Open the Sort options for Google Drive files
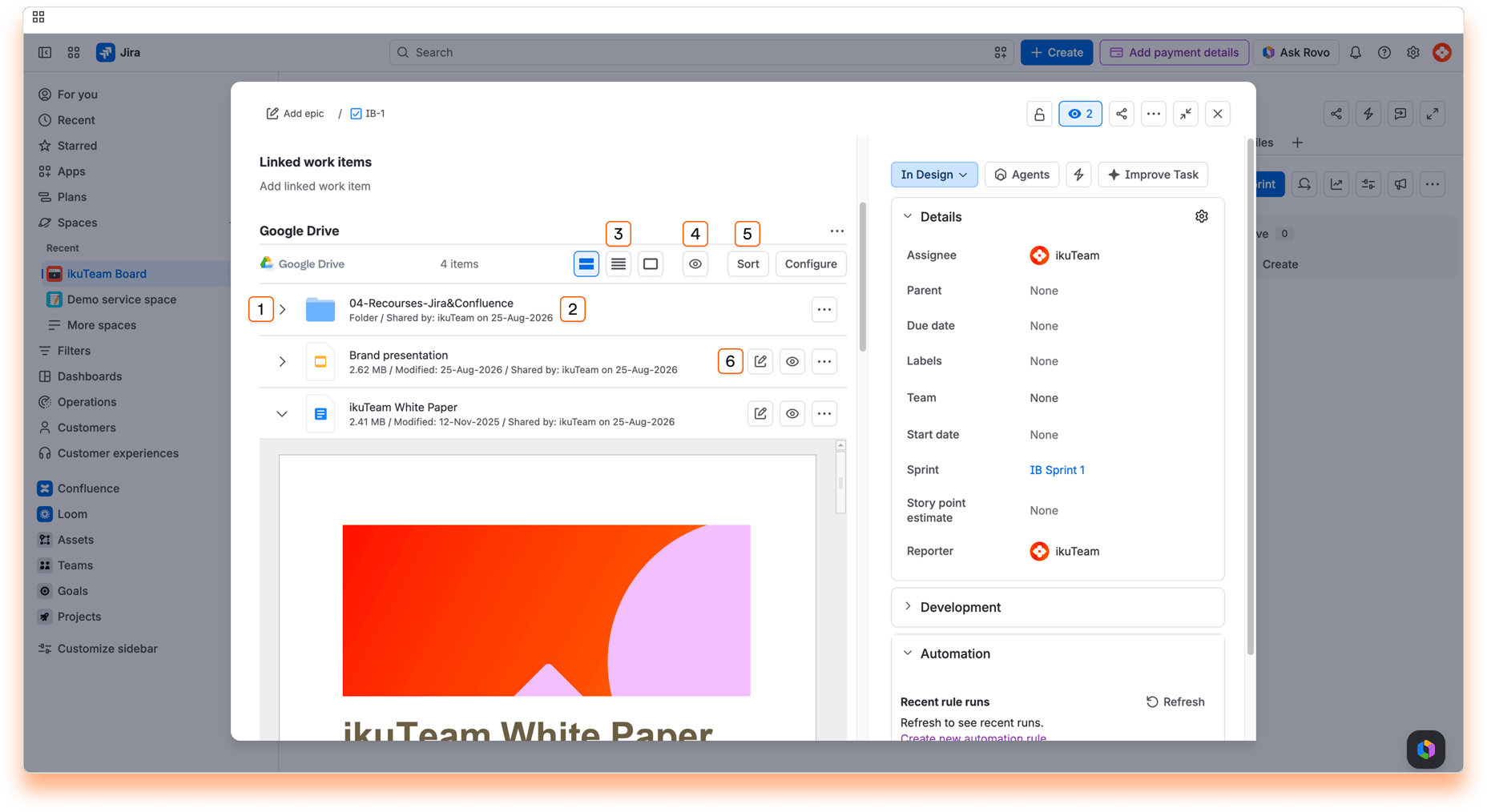Screen dimensions: 1487x812 [x=748, y=263]
